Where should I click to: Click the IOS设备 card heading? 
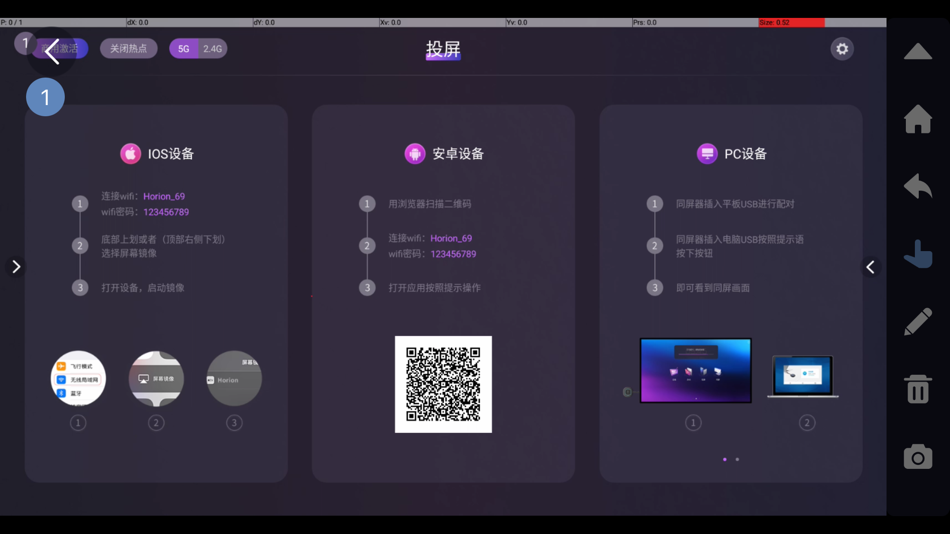[x=171, y=154]
